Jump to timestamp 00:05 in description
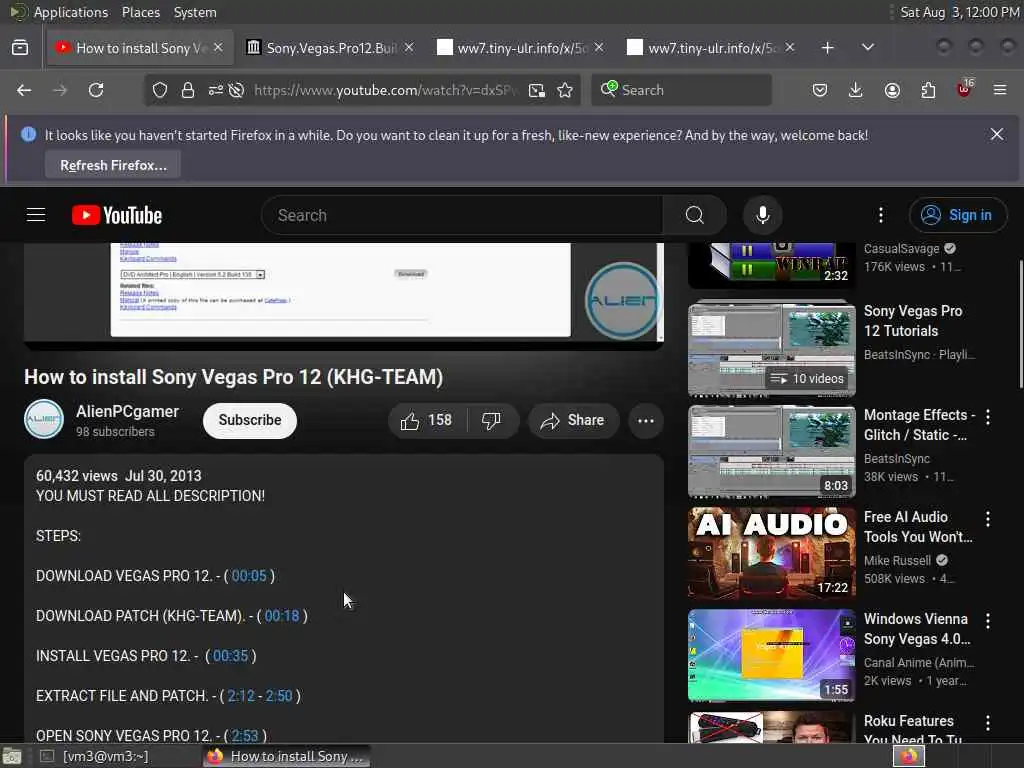Viewport: 1024px width, 768px height. click(249, 576)
